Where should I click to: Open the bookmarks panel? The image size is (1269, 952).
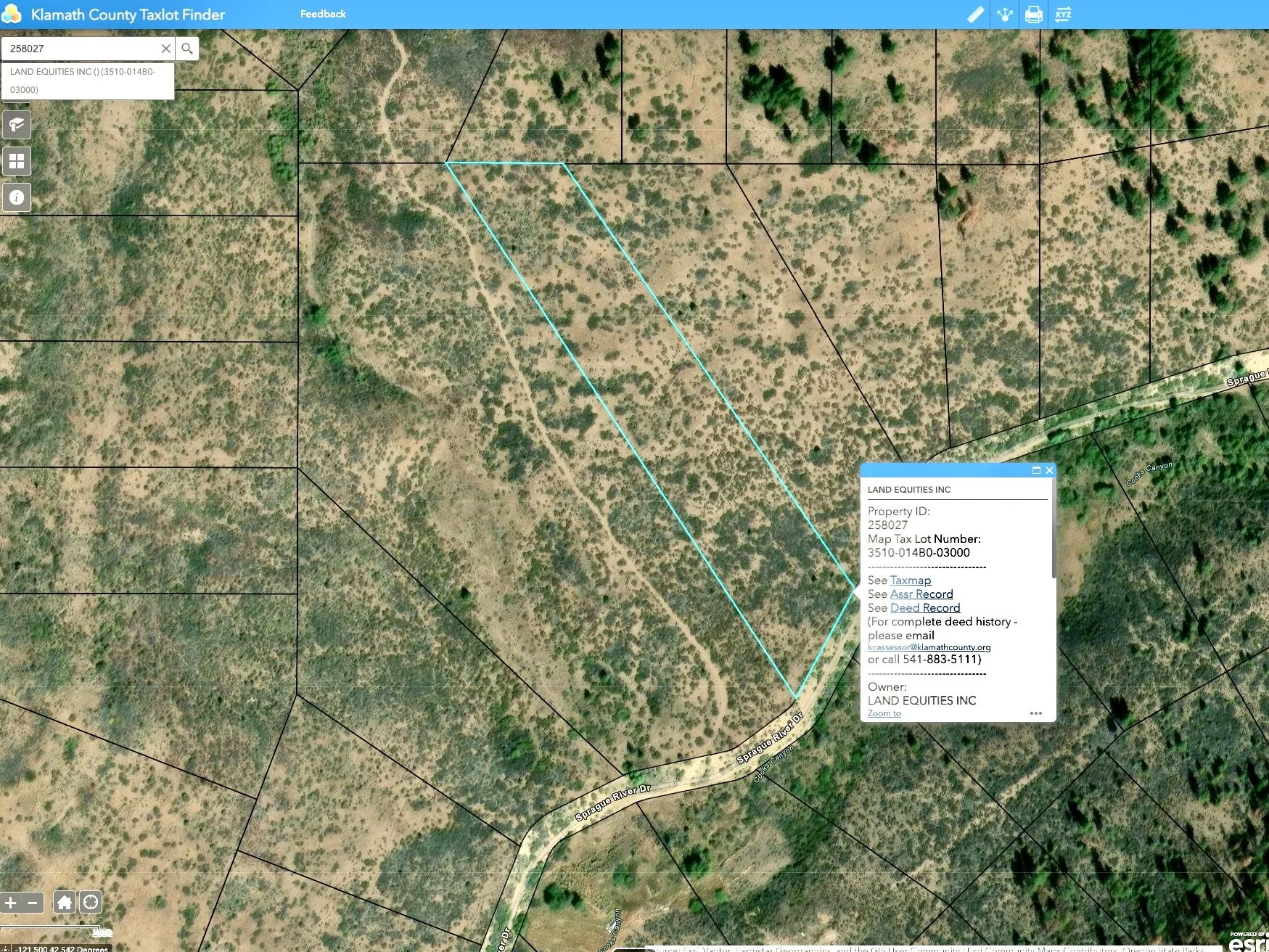coord(17,124)
